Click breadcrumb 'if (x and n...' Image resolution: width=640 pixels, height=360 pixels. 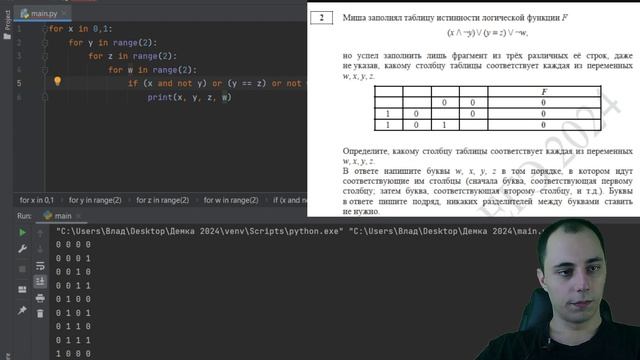point(289,200)
